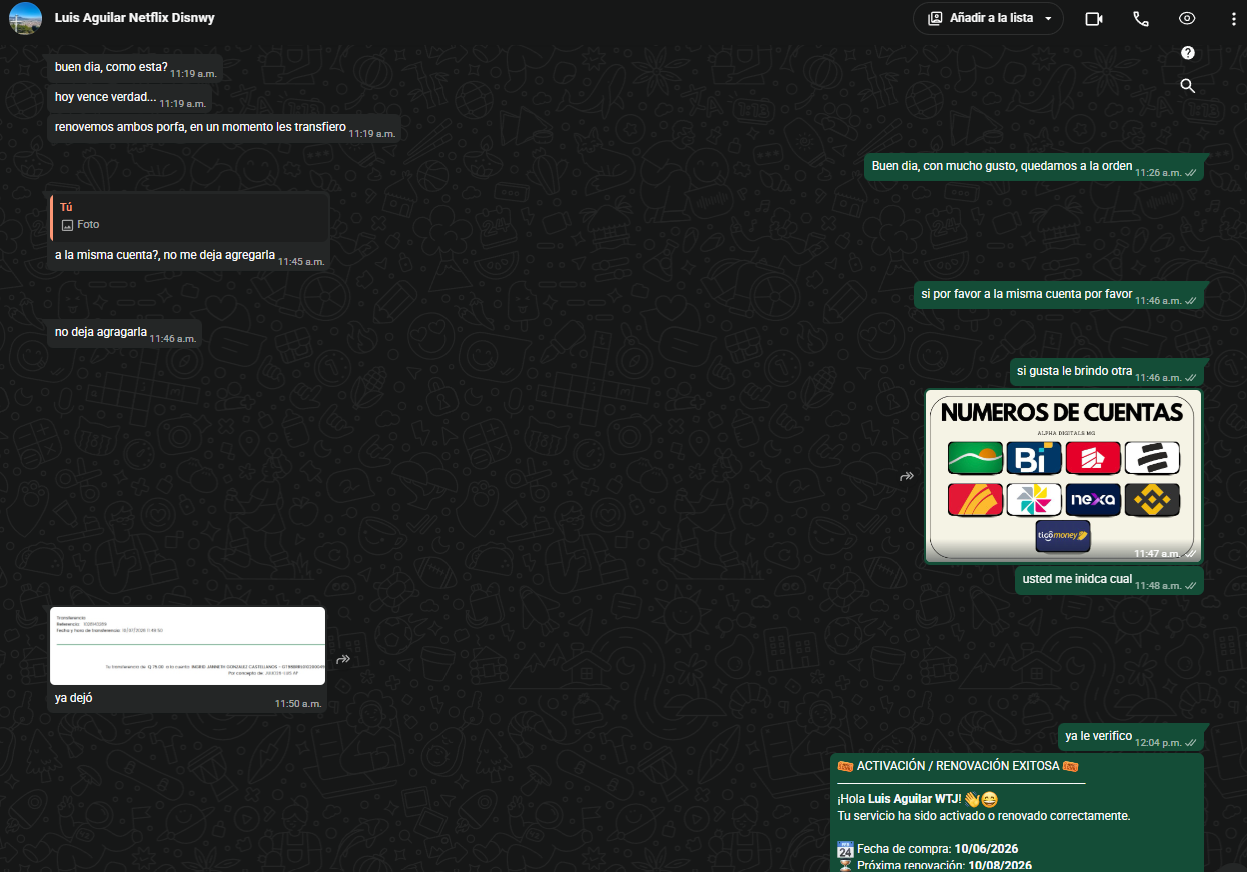Open the contact profile picture
This screenshot has width=1247, height=872.
(x=25, y=18)
